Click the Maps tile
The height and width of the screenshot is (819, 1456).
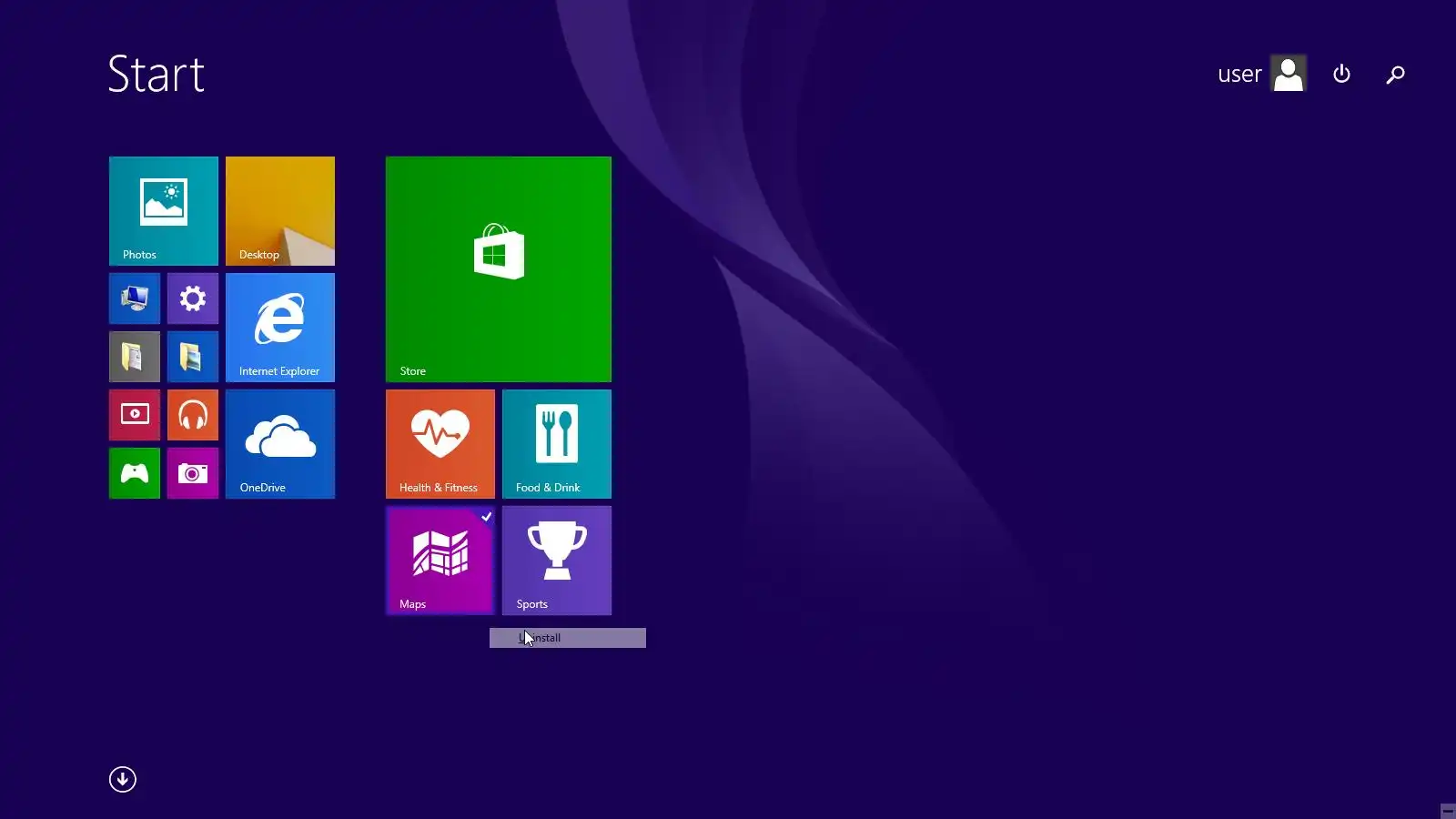440,561
